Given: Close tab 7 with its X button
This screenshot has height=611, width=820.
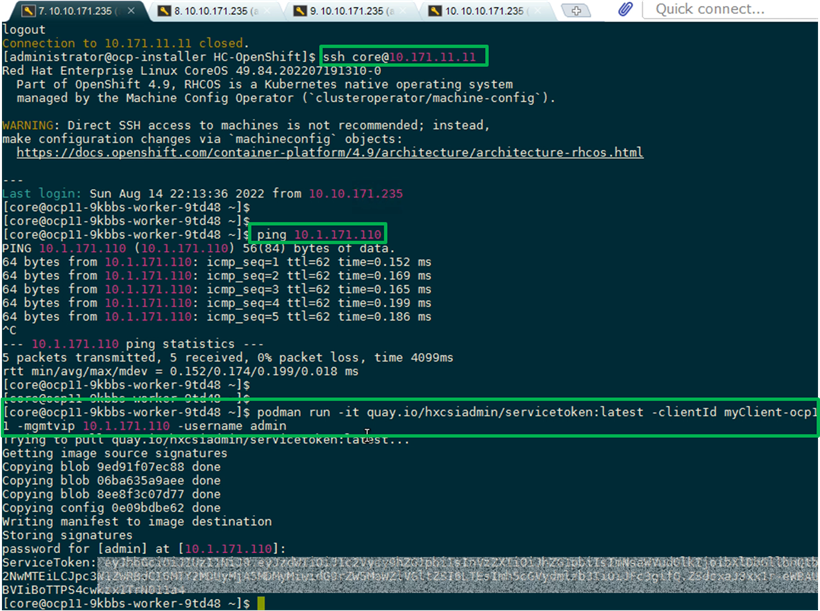Looking at the screenshot, I should [x=131, y=10].
